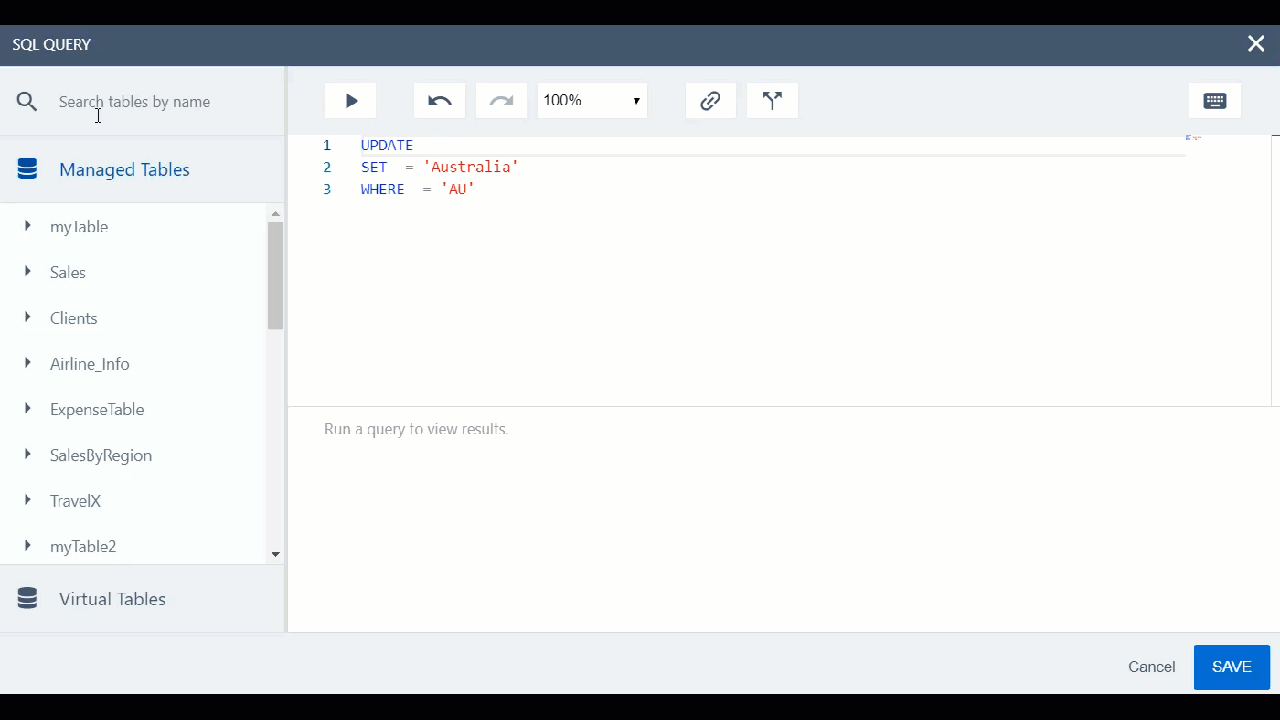Open the Managed Tables section

[x=124, y=170]
